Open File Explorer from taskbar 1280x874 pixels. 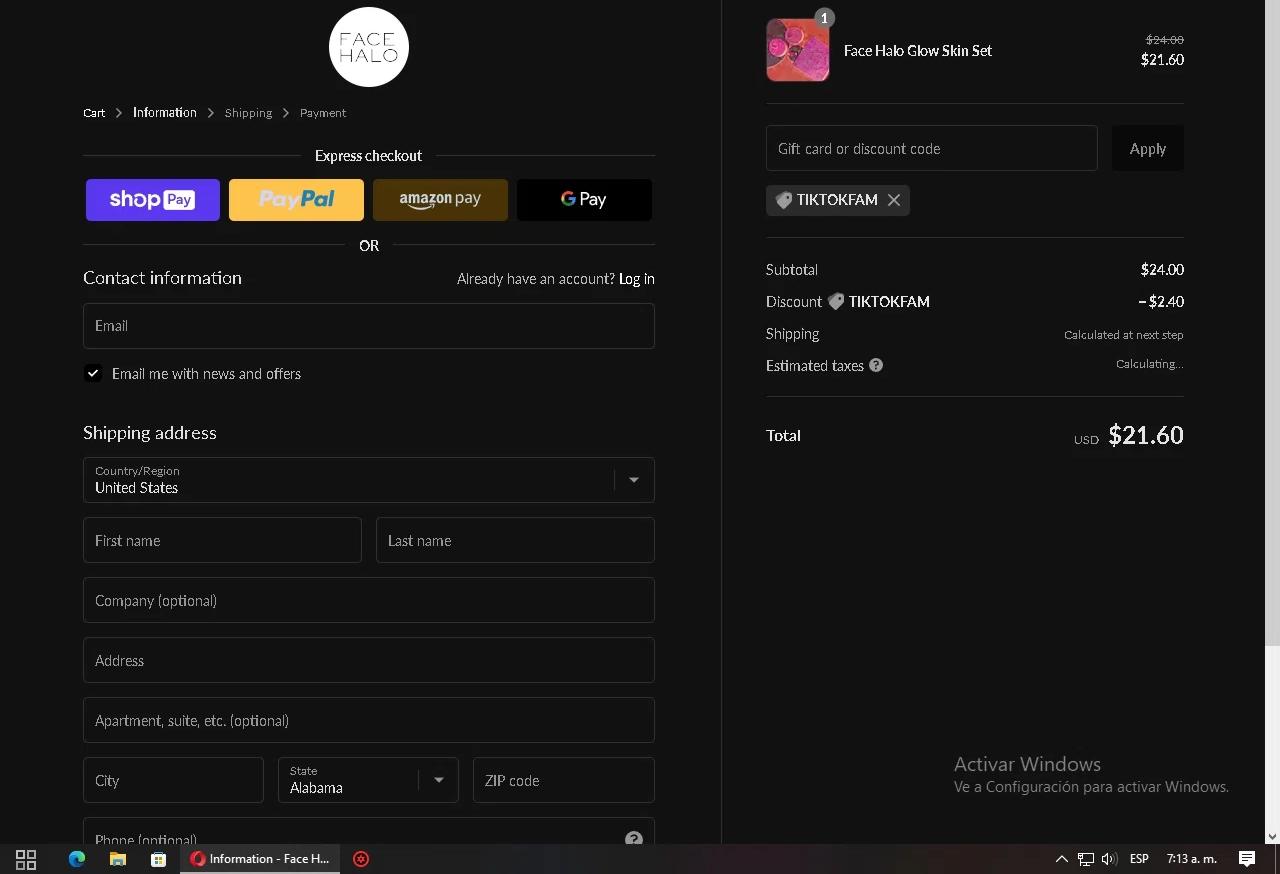coord(118,859)
